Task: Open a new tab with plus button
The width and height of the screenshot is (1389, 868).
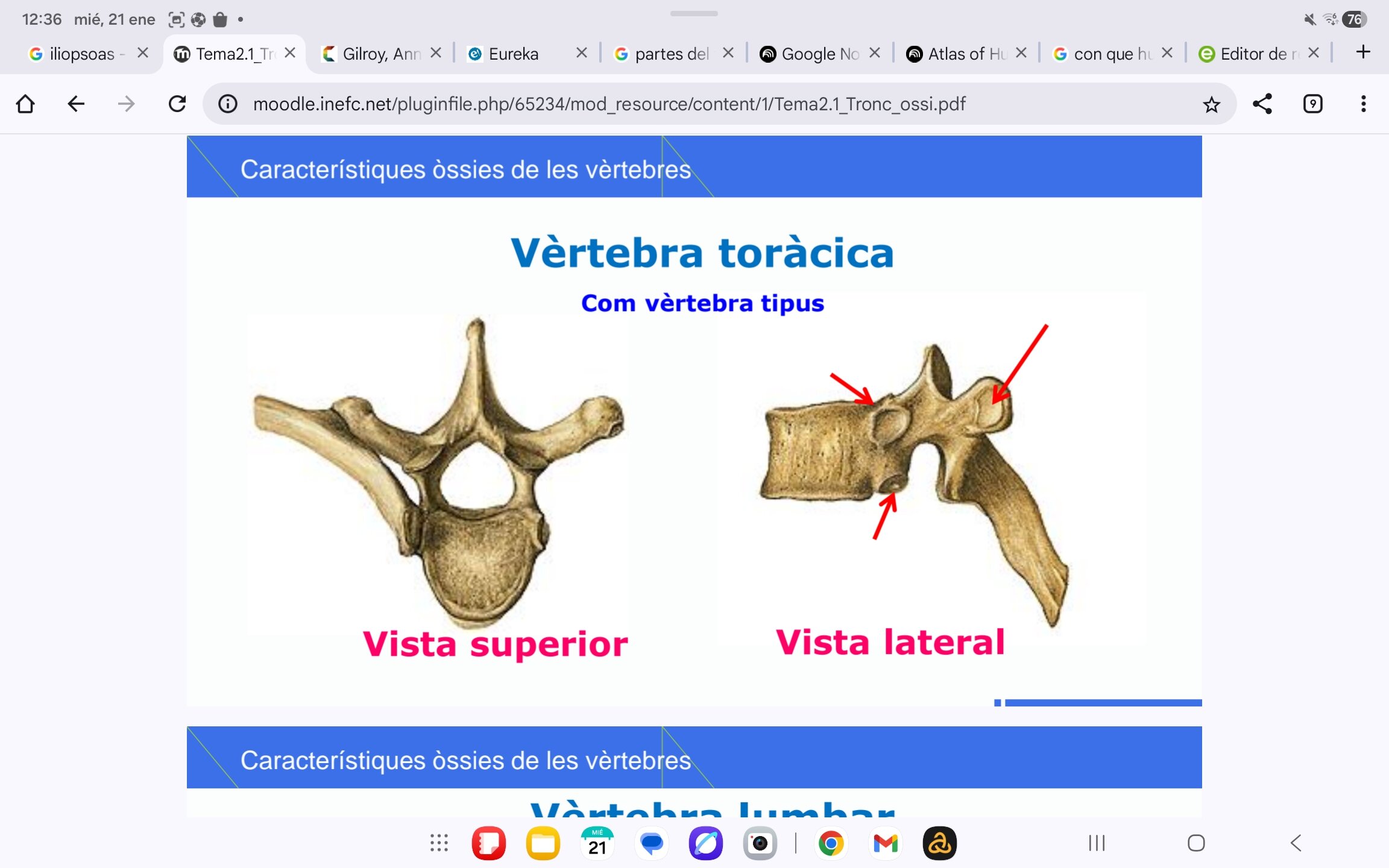Action: pyautogui.click(x=1363, y=52)
